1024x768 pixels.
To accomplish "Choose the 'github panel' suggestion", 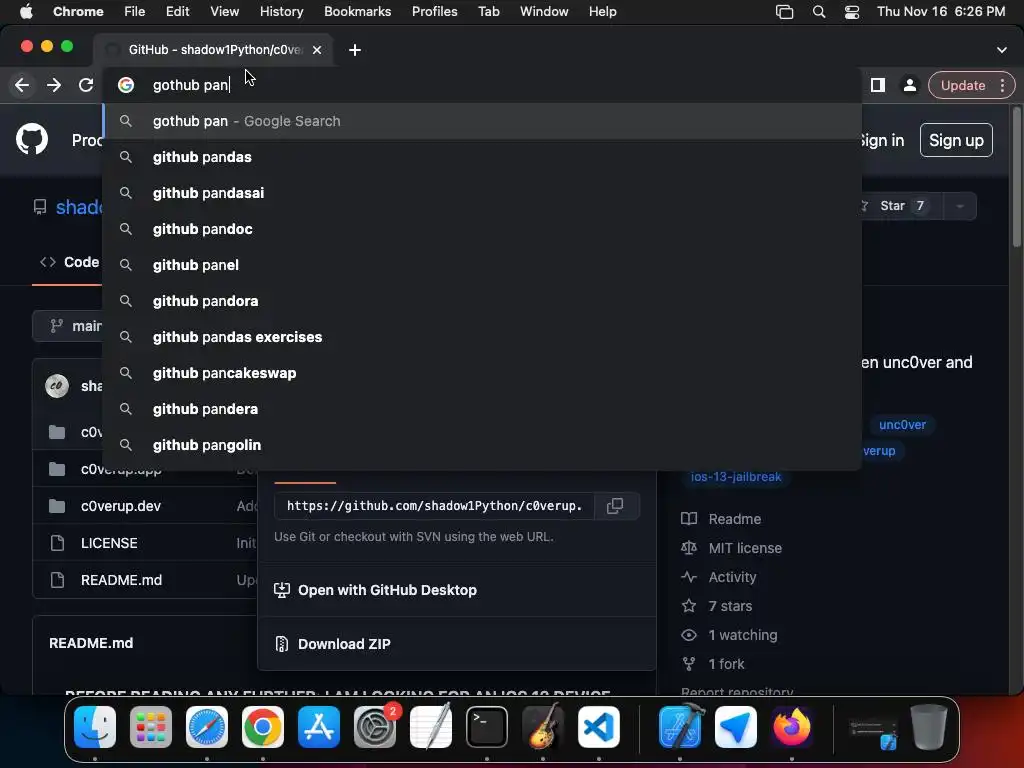I will tap(482, 264).
